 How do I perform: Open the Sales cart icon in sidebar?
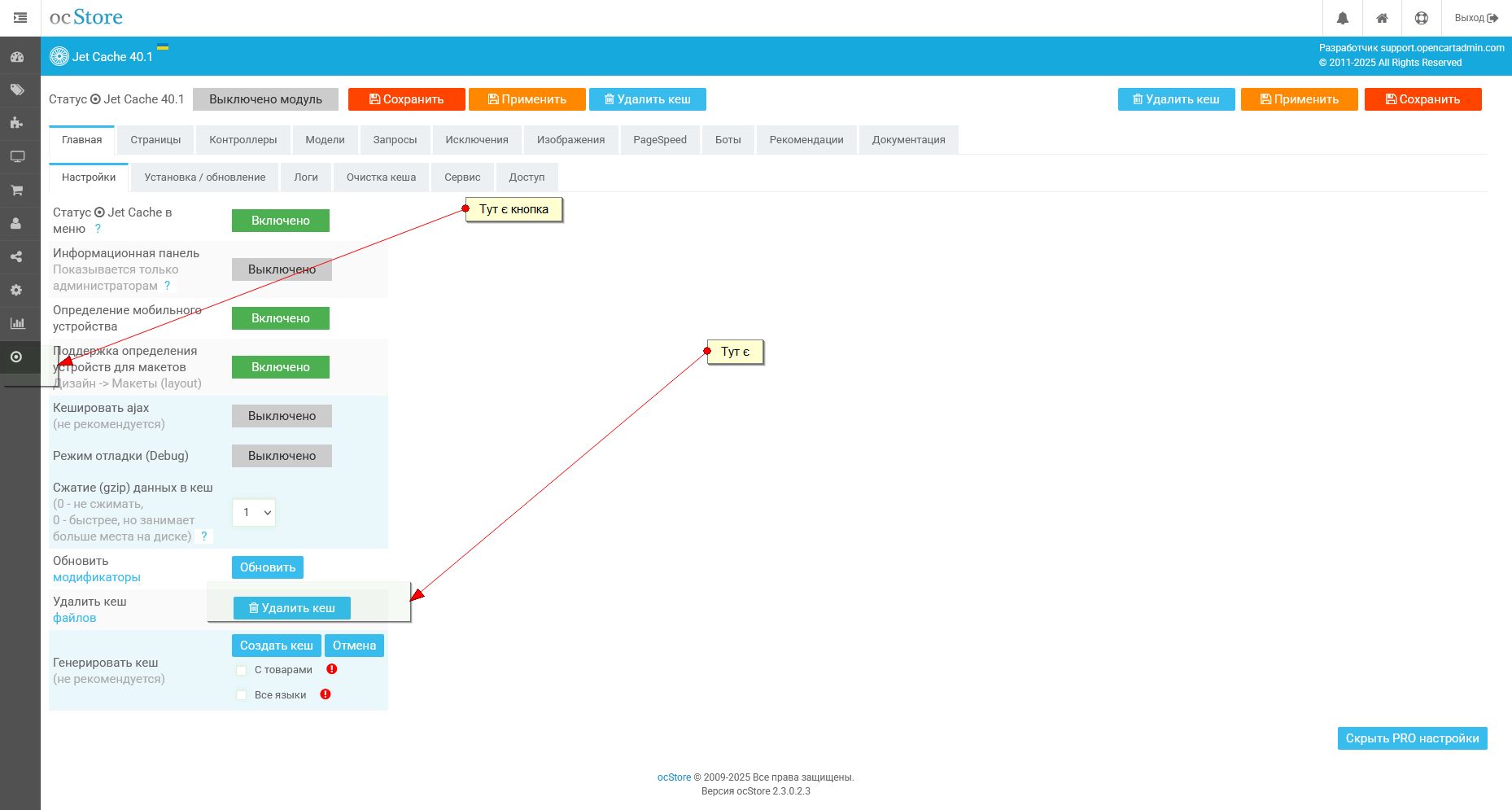(x=17, y=190)
